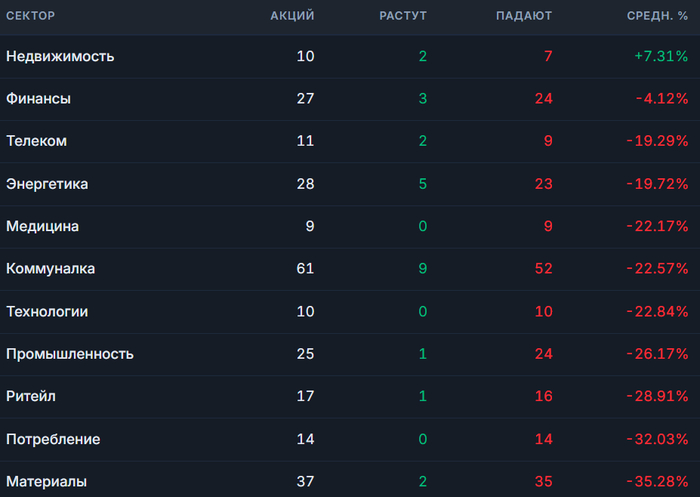
Task: Sort by the СРЕДН. % column header
Action: 657,16
